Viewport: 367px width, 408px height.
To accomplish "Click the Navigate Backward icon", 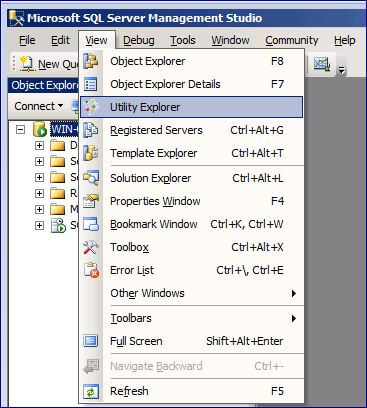I will coord(91,366).
